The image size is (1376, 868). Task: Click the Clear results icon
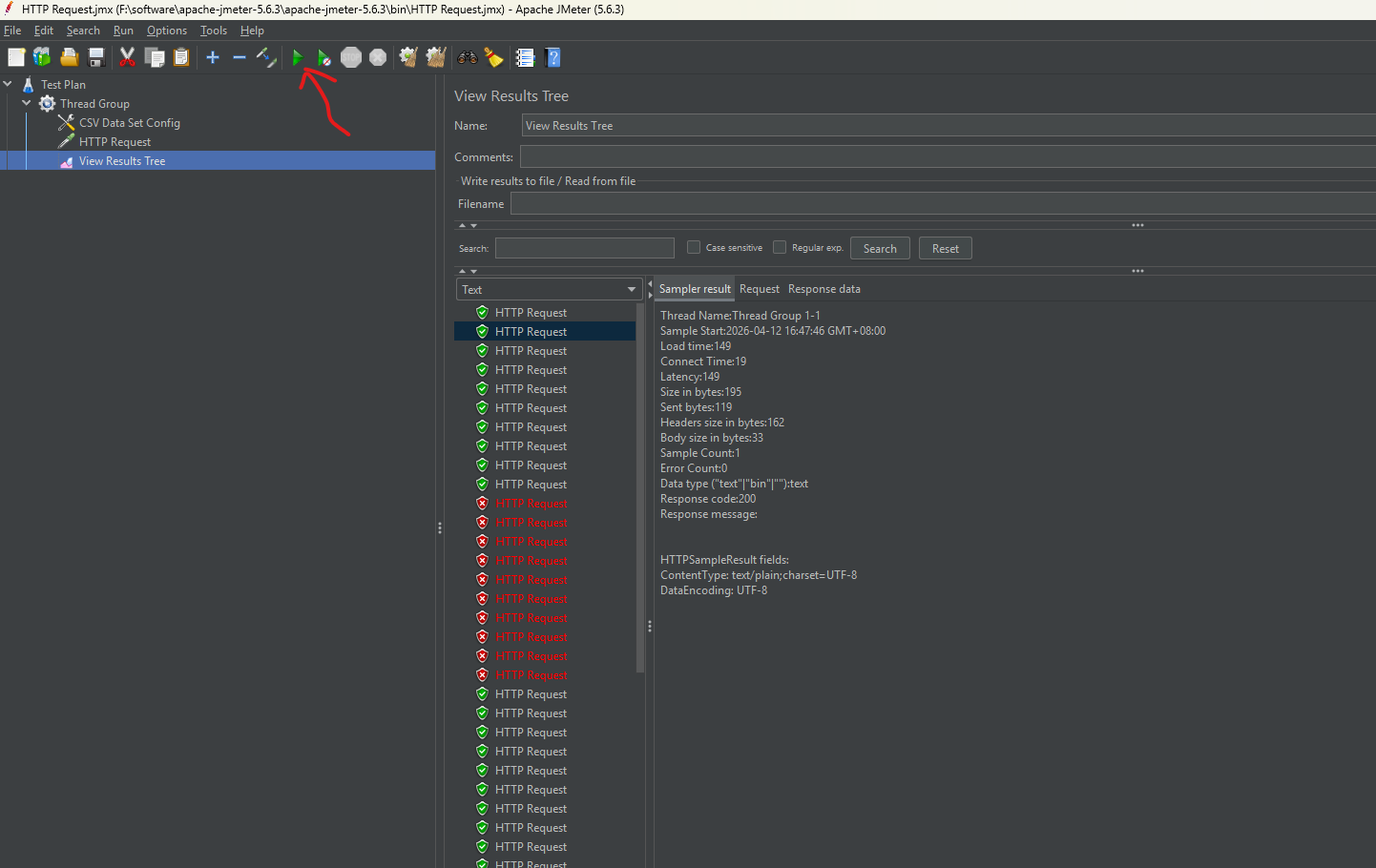point(408,57)
